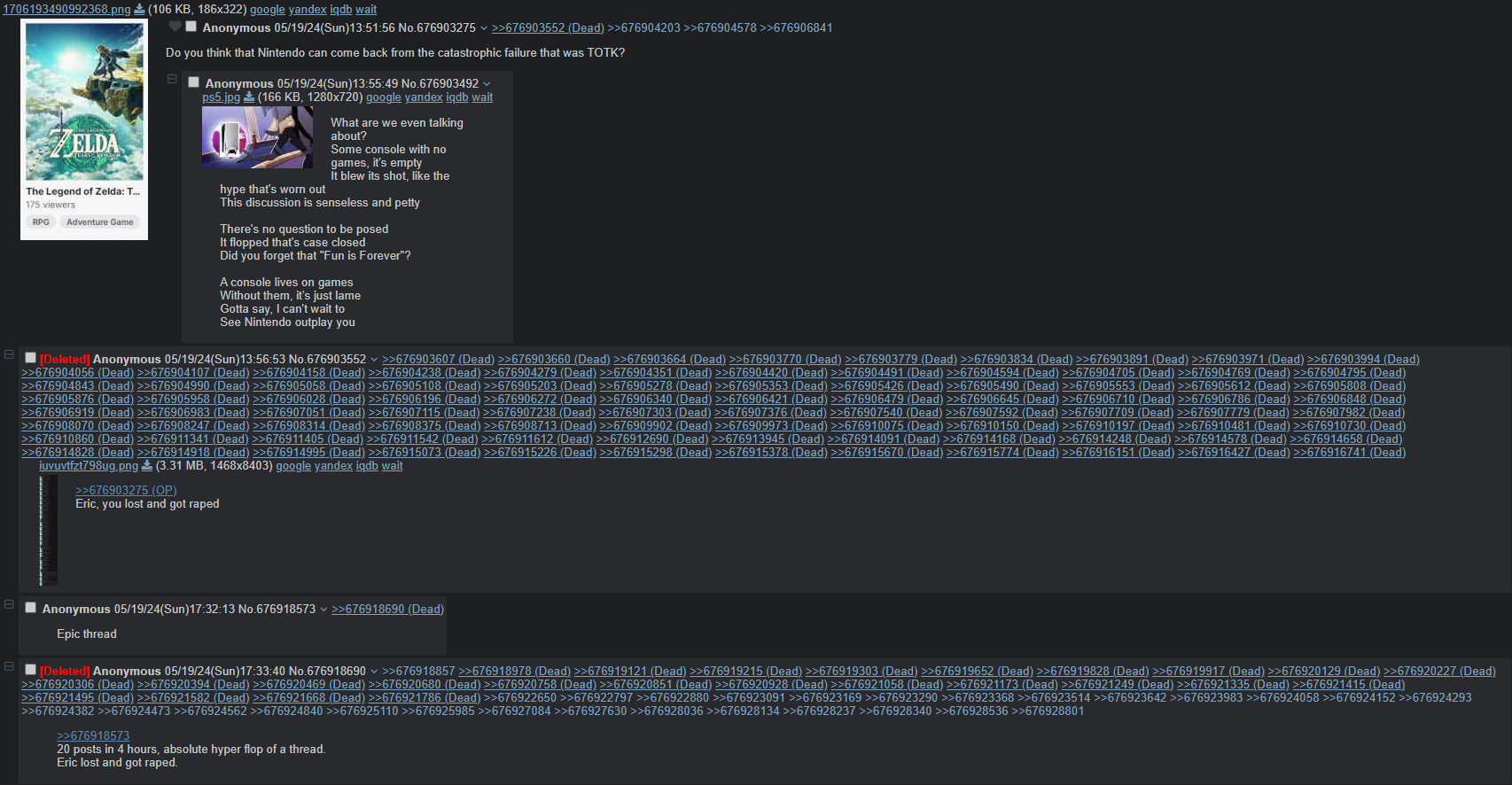The width and height of the screenshot is (1512, 785).
Task: Expand the tall iuvuvtfzt798ug.png thumbnail
Action: (x=48, y=531)
